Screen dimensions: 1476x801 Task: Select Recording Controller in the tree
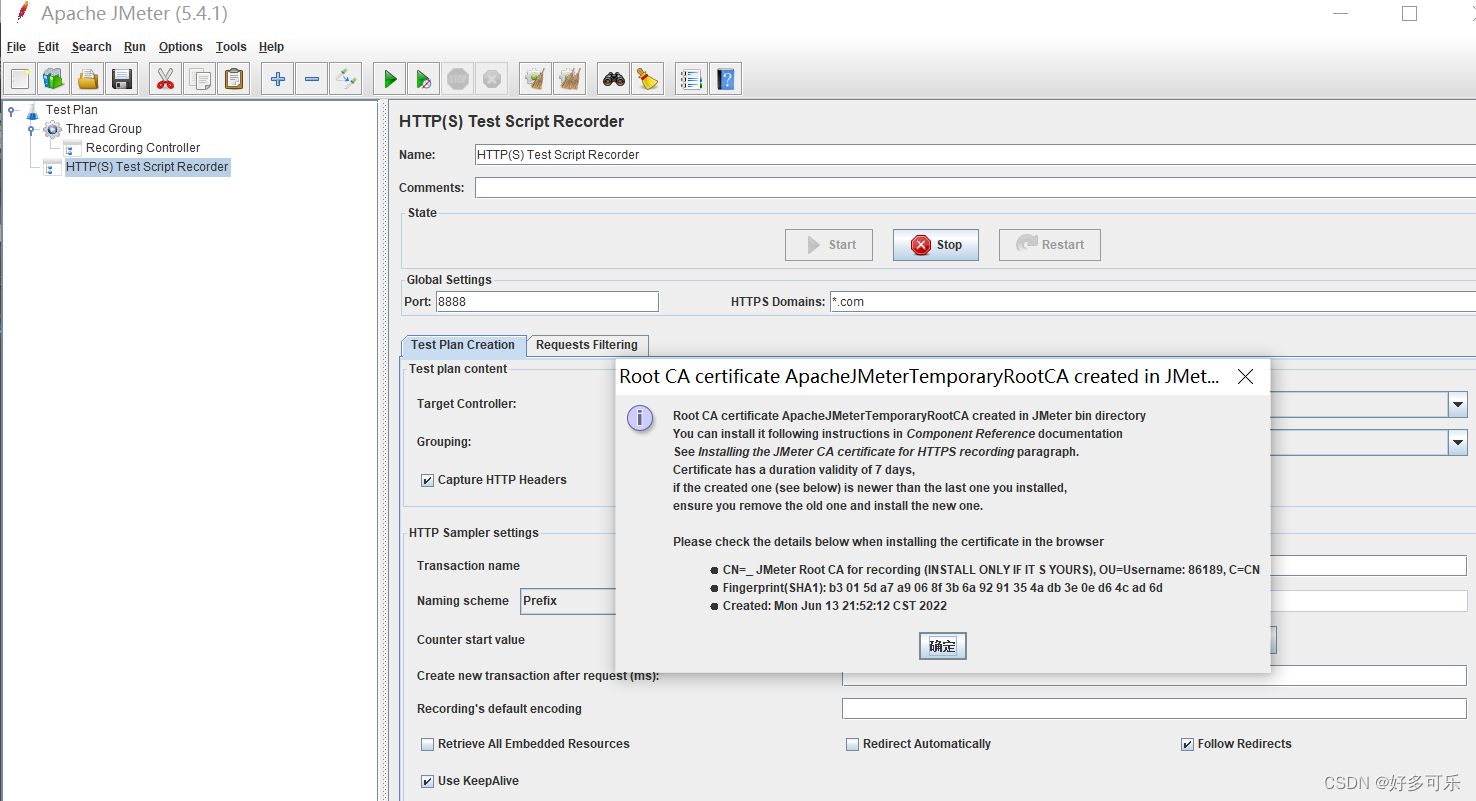(143, 148)
